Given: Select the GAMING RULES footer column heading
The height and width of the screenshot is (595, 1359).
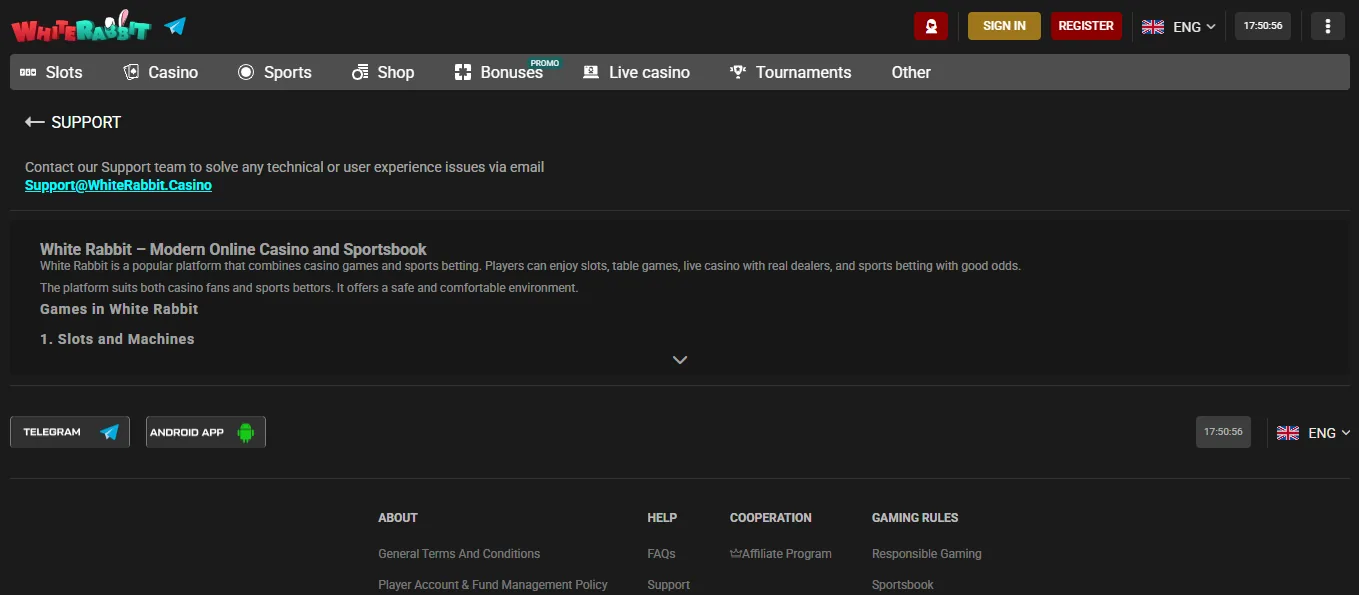Looking at the screenshot, I should click(915, 518).
